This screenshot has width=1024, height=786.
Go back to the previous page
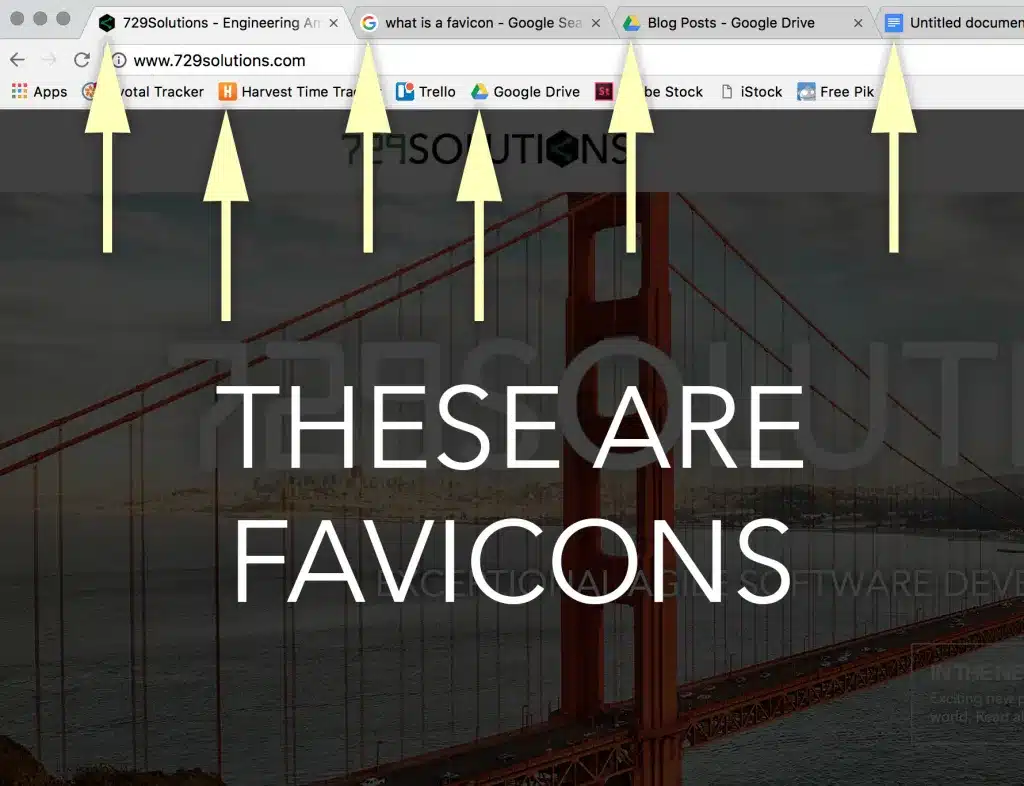click(x=17, y=60)
